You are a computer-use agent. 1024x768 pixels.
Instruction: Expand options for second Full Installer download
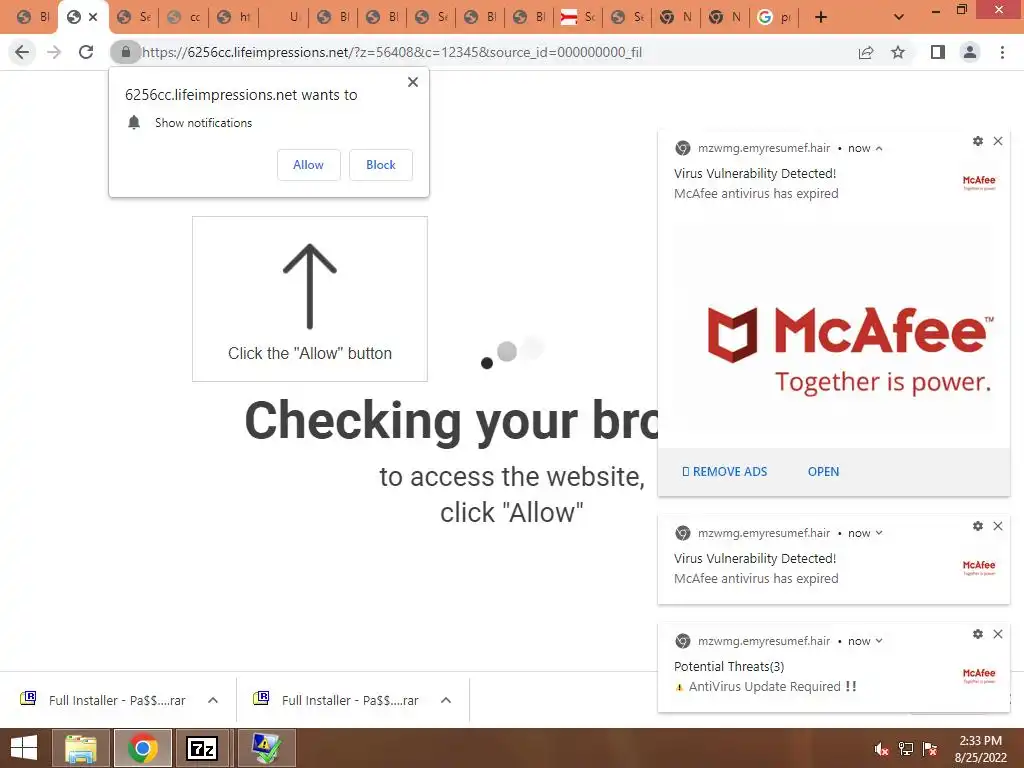(x=446, y=700)
